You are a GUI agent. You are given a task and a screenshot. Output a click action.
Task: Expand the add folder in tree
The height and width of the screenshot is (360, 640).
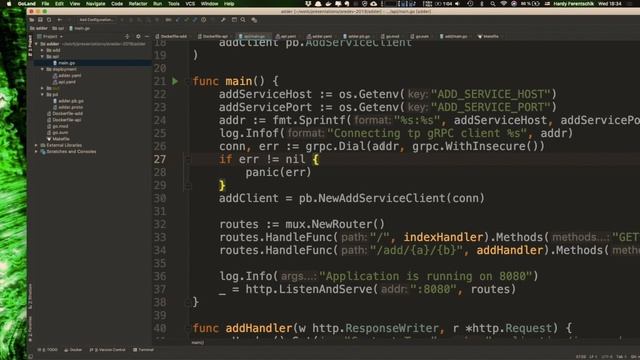click(x=42, y=50)
